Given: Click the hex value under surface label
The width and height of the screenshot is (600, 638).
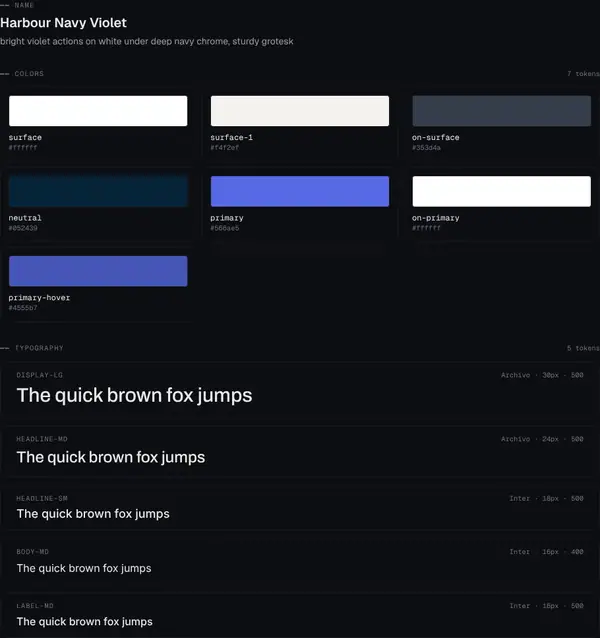Looking at the screenshot, I should (x=23, y=148).
